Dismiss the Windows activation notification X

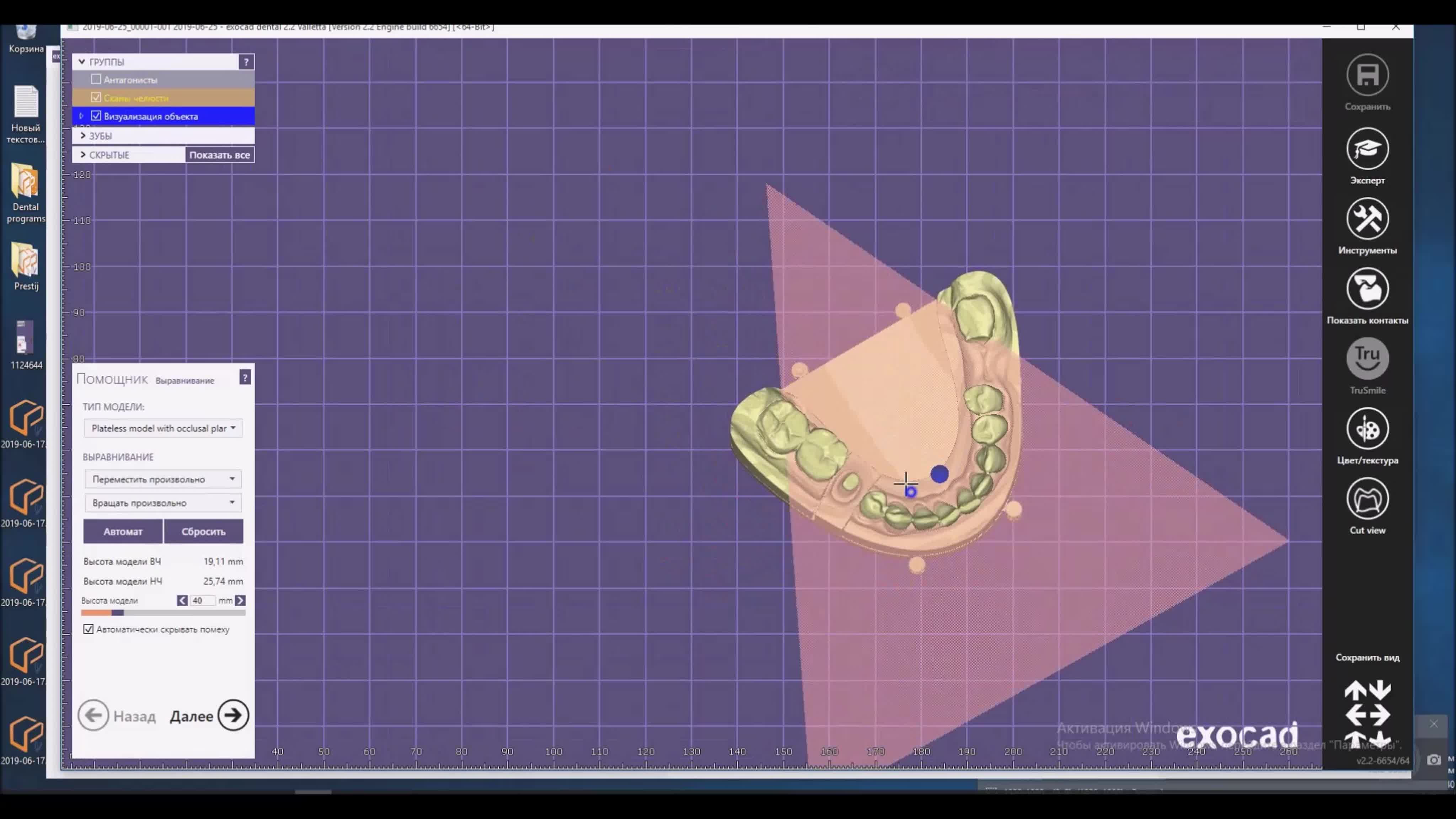pos(1433,724)
